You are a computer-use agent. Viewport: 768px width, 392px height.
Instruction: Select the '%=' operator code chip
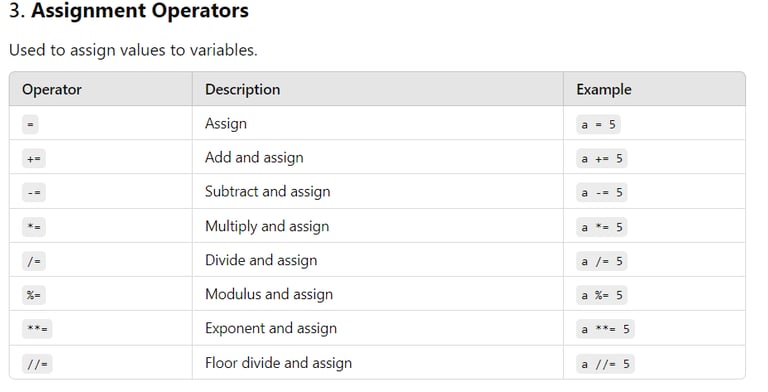pyautogui.click(x=34, y=295)
